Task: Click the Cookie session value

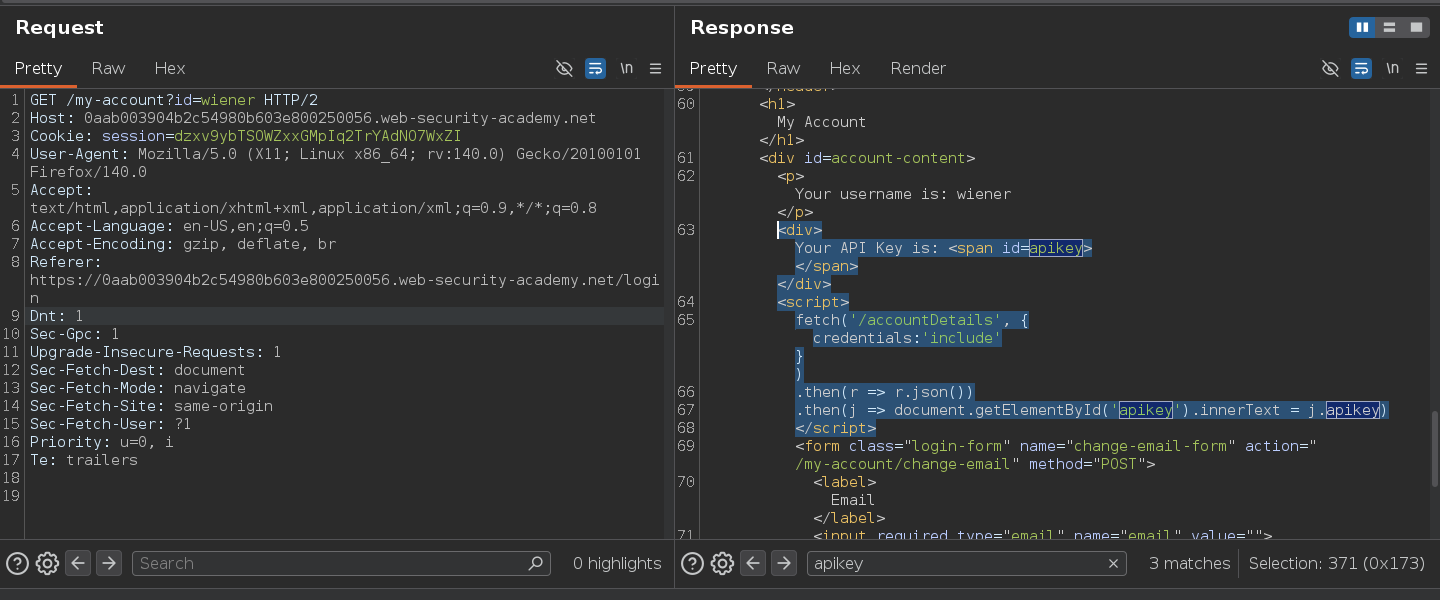Action: click(317, 136)
